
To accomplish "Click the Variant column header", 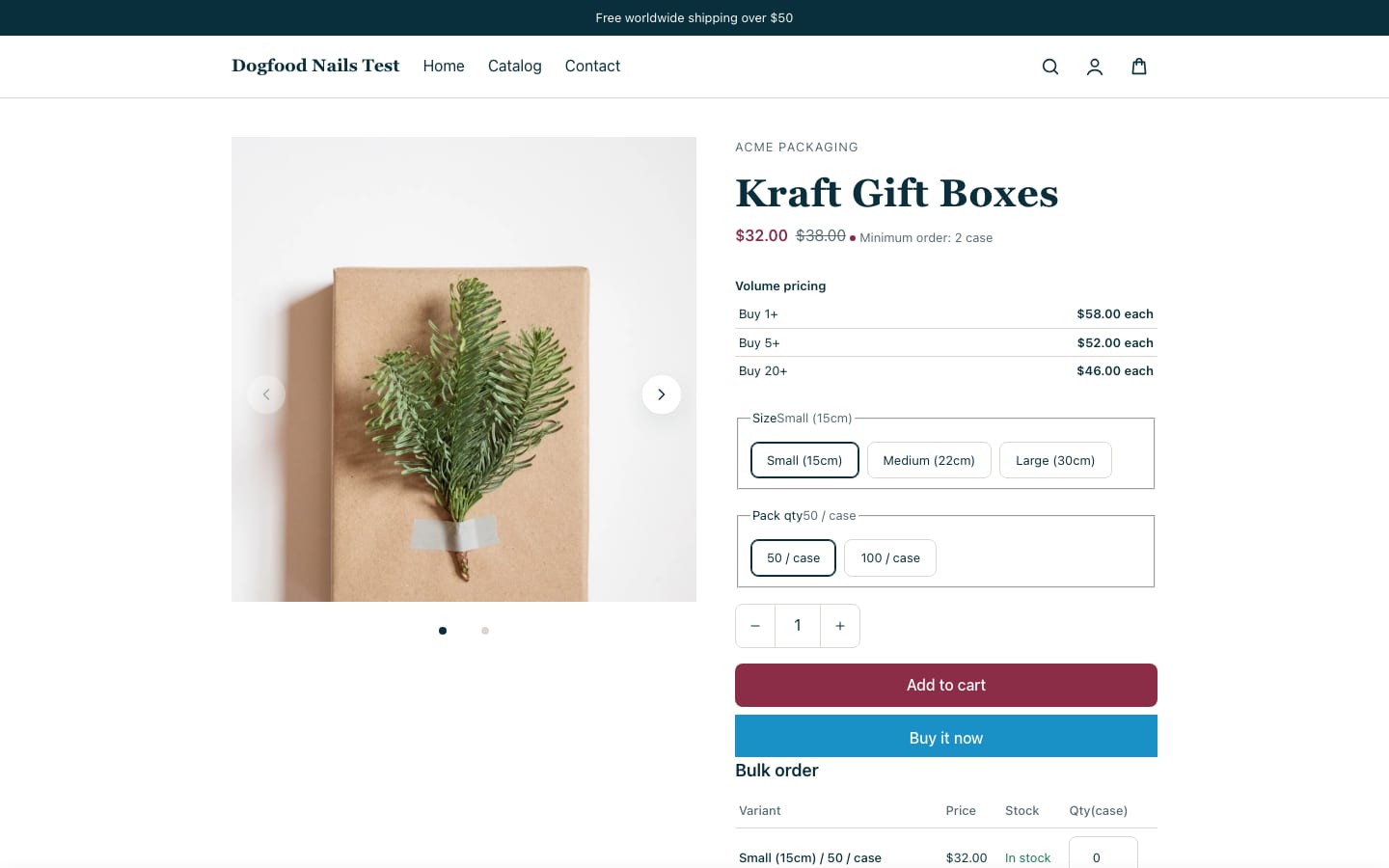I will pos(760,810).
